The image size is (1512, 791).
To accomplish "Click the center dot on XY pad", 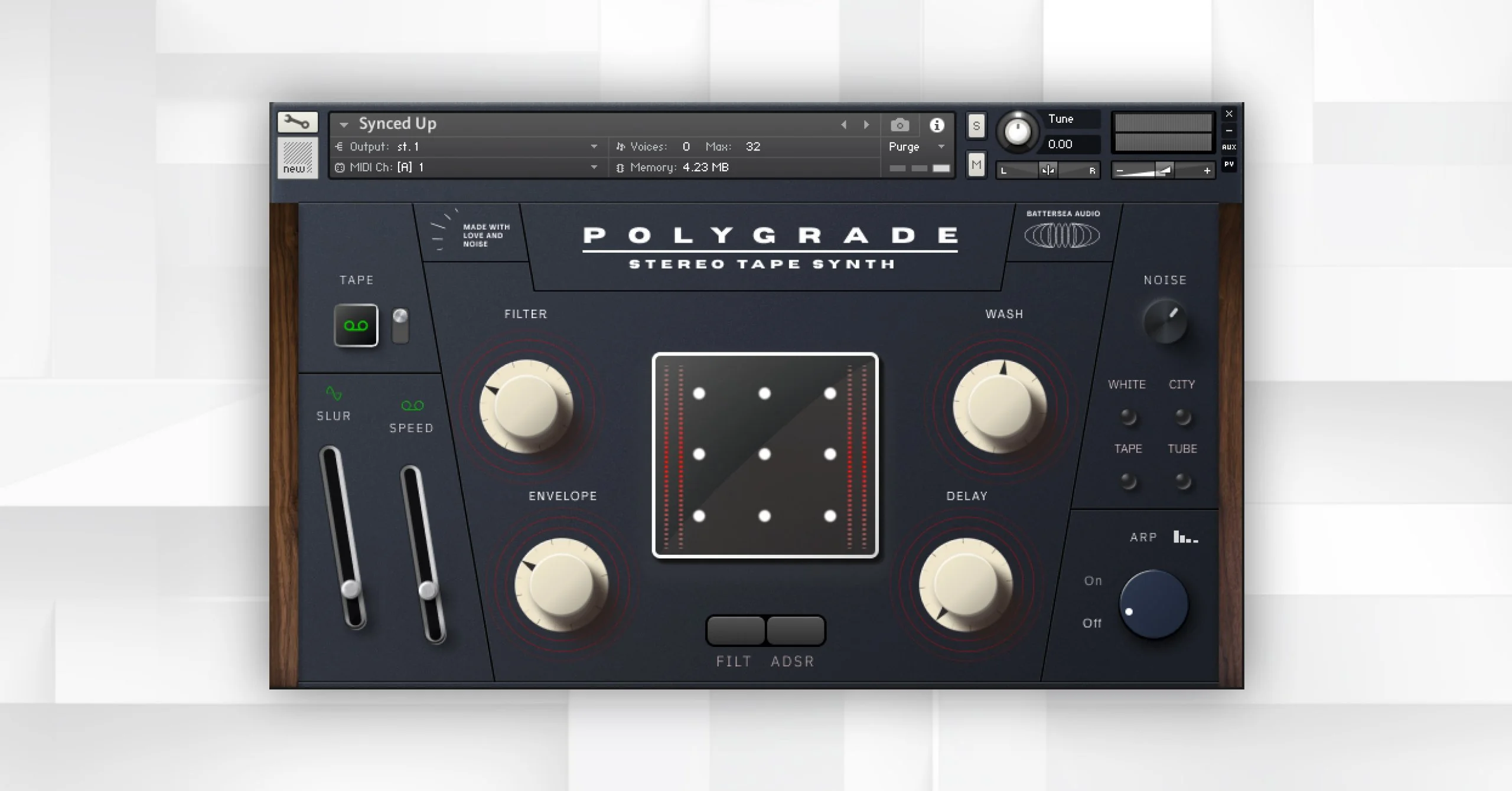I will click(764, 455).
